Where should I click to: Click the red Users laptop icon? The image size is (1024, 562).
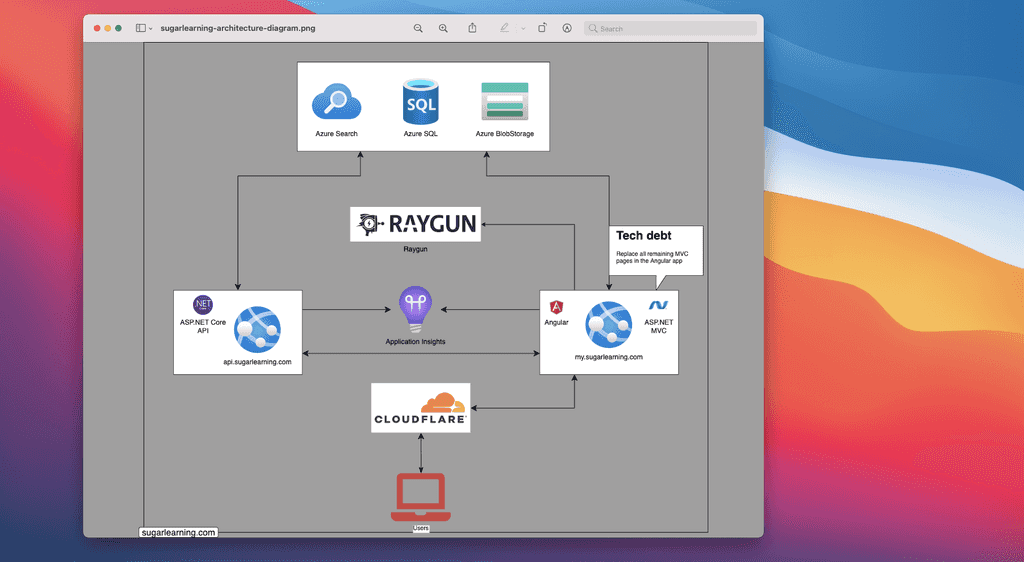(x=420, y=497)
